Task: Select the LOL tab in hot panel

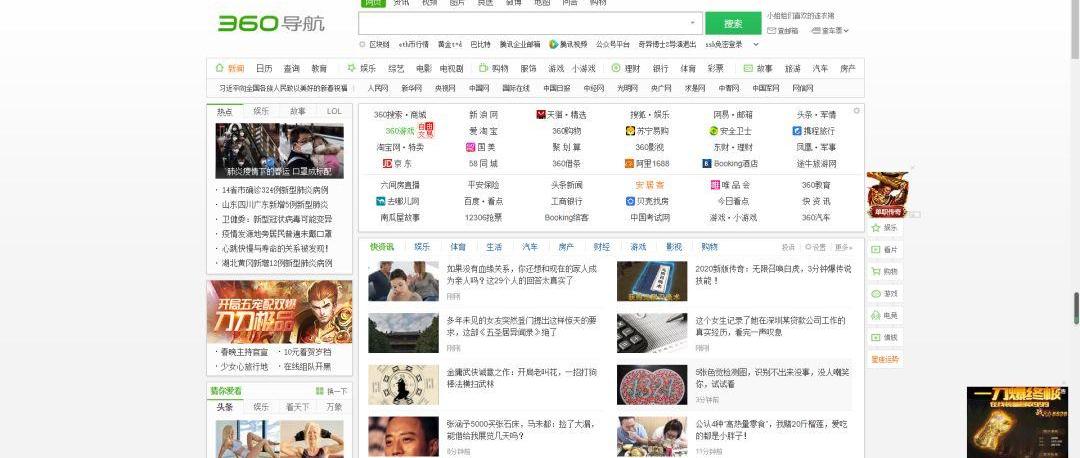Action: (334, 112)
